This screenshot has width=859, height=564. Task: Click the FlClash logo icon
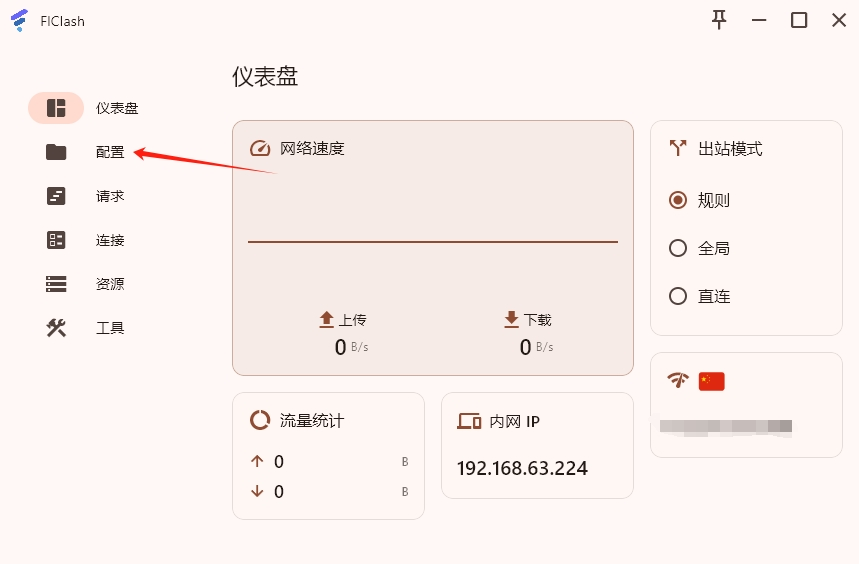coord(19,20)
